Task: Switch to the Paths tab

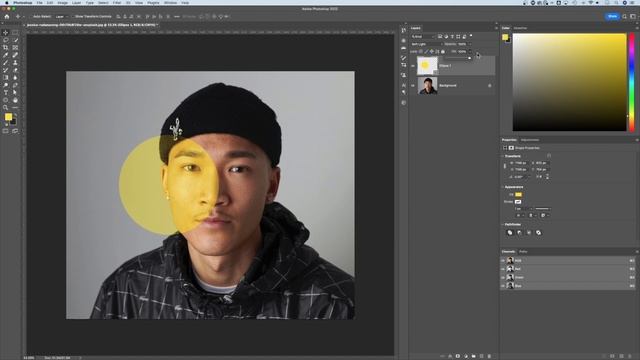Action: (x=523, y=252)
